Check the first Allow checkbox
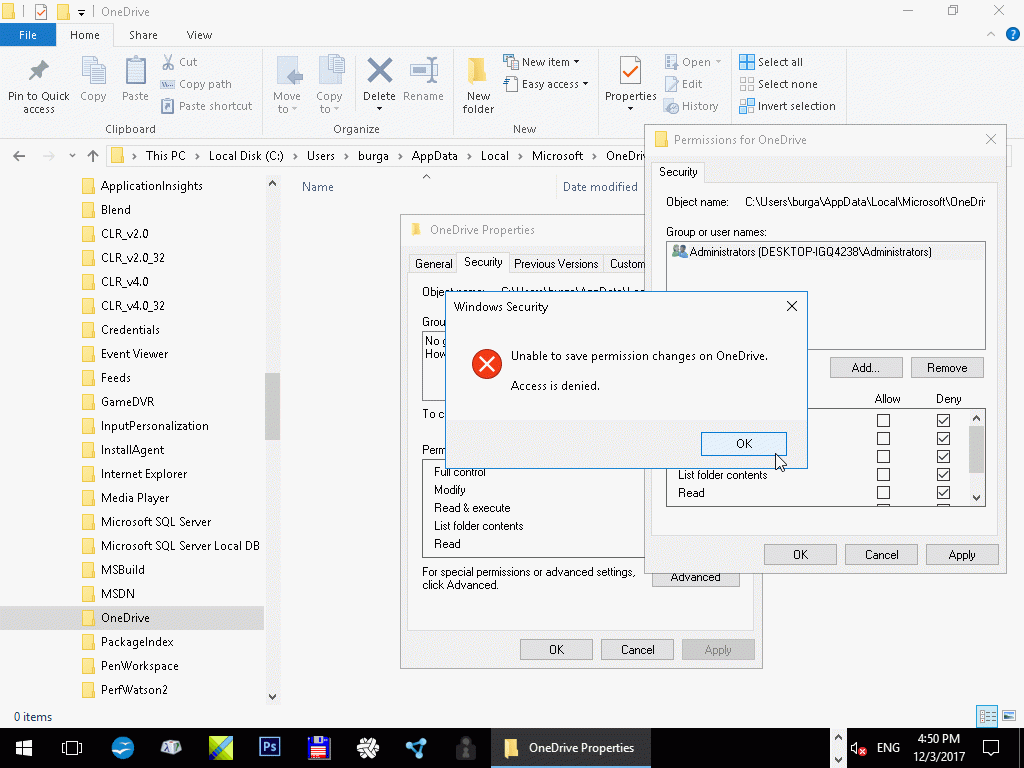This screenshot has width=1024, height=768. coord(883,421)
